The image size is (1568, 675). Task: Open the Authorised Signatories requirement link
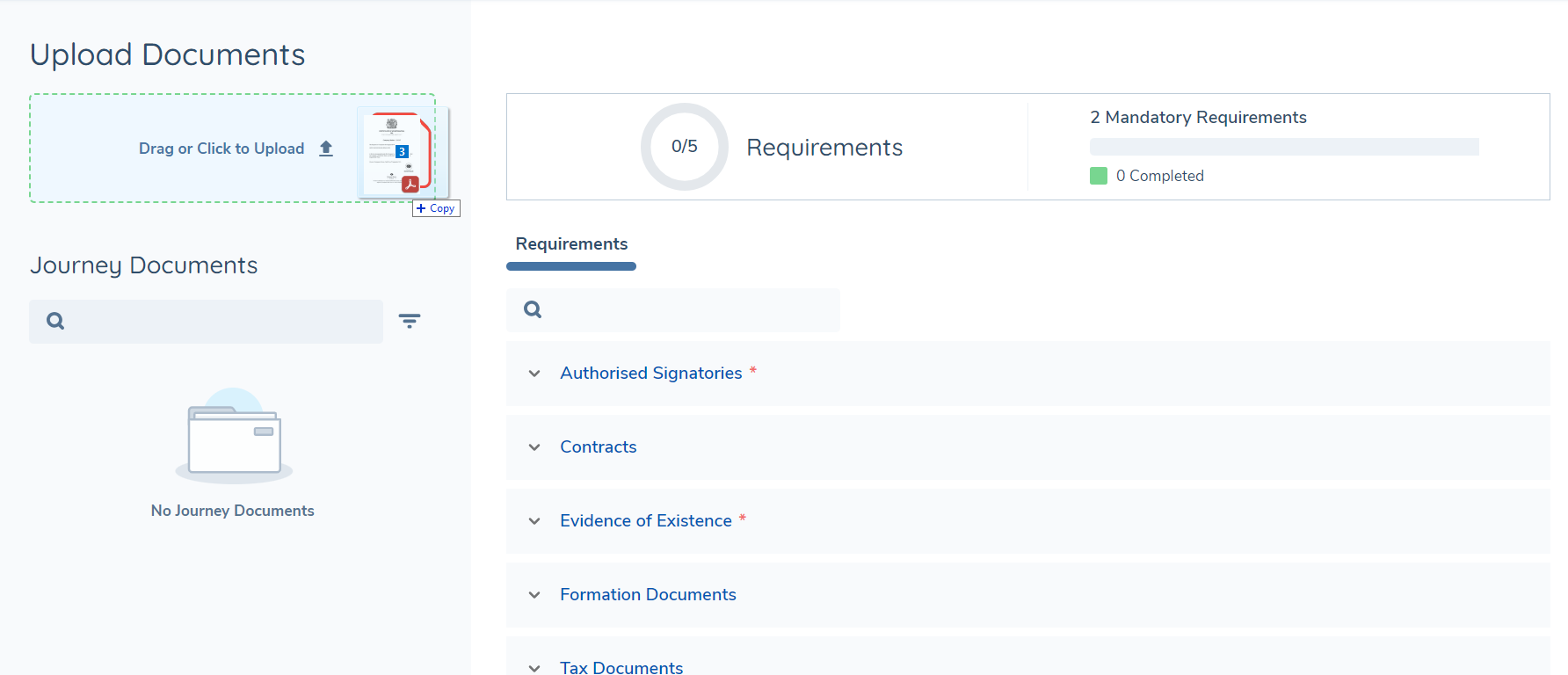tap(650, 374)
